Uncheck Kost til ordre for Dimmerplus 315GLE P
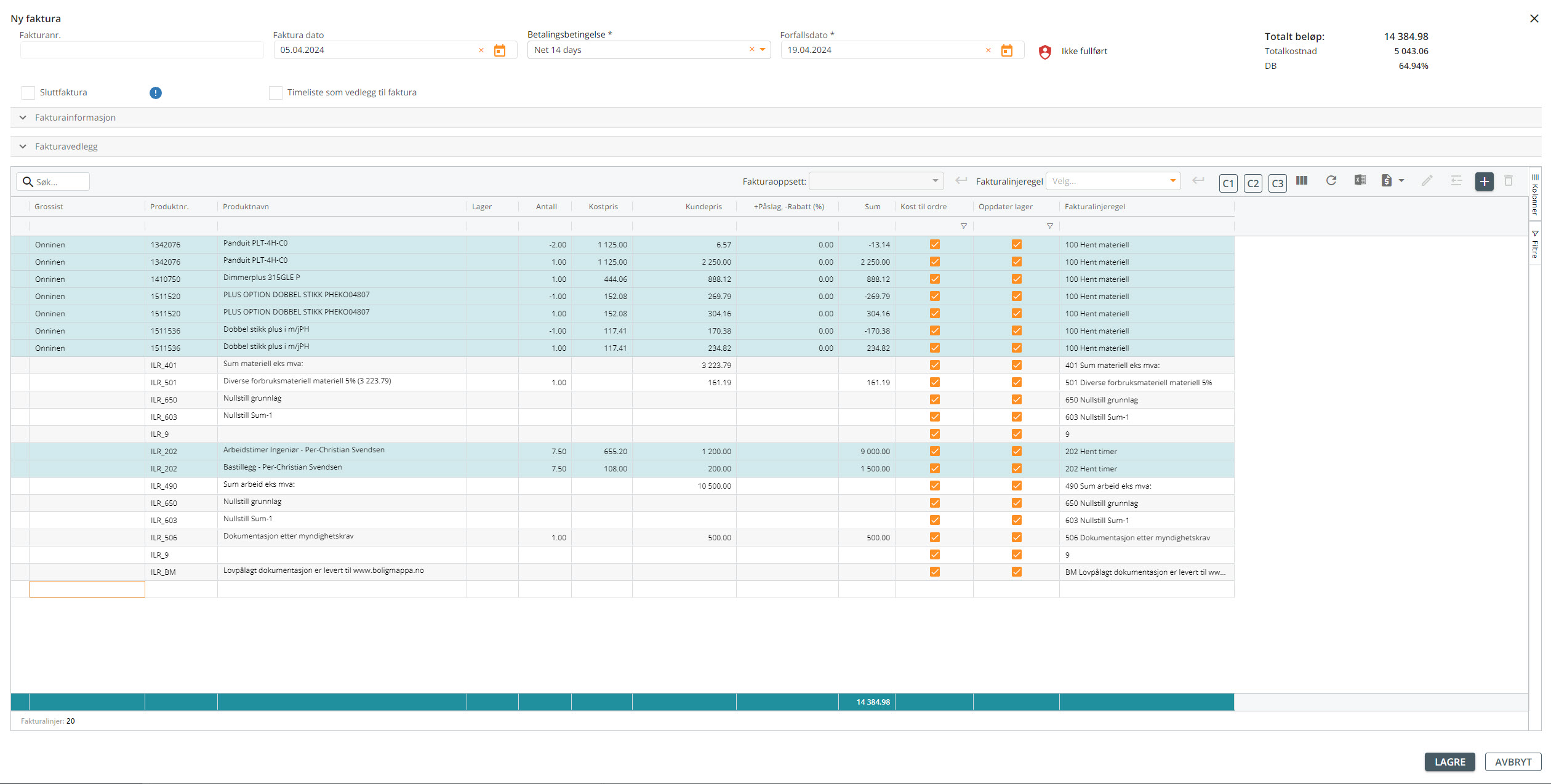The width and height of the screenshot is (1551, 784). [x=935, y=279]
